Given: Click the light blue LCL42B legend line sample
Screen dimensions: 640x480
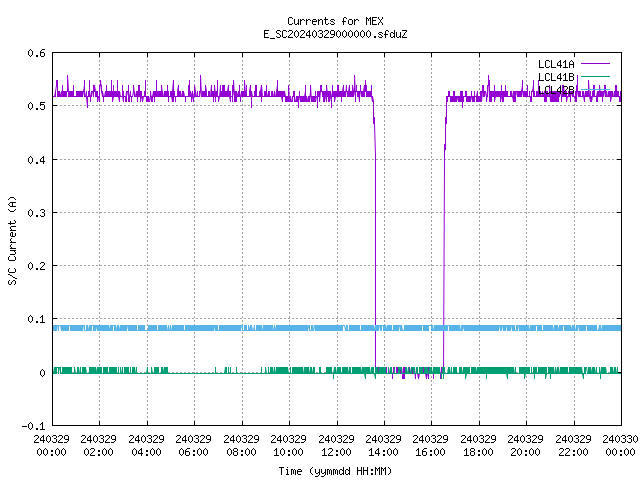Looking at the screenshot, I should 595,89.
